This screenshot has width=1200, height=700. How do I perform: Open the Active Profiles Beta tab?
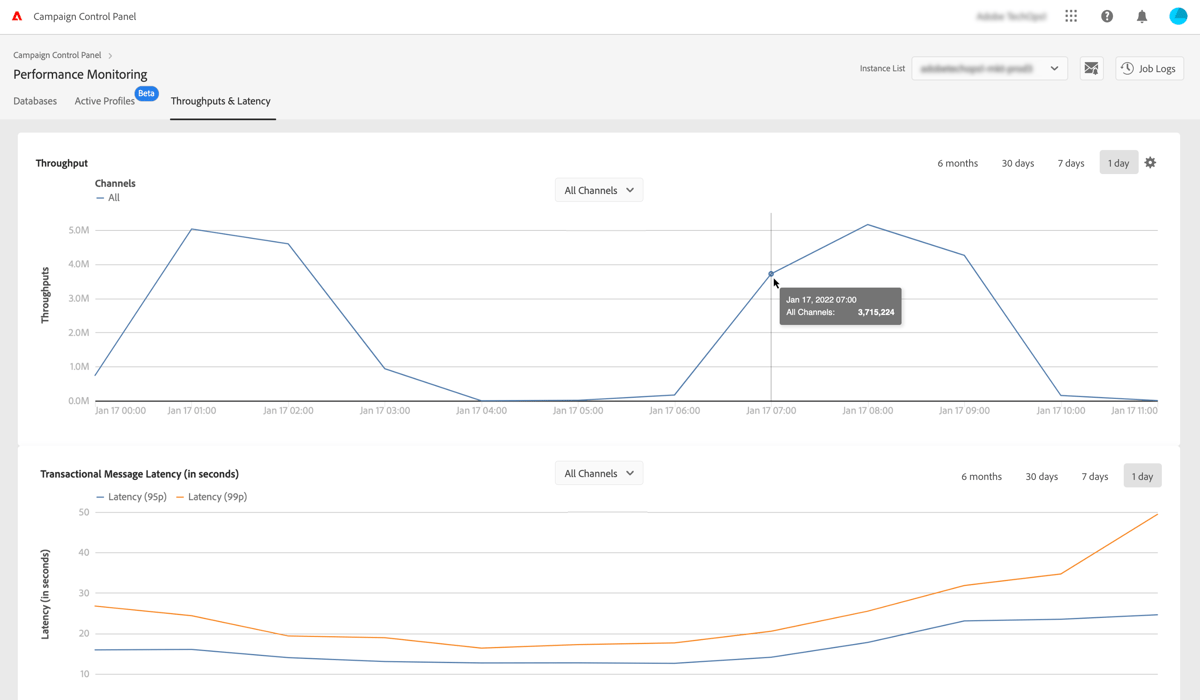[x=104, y=101]
